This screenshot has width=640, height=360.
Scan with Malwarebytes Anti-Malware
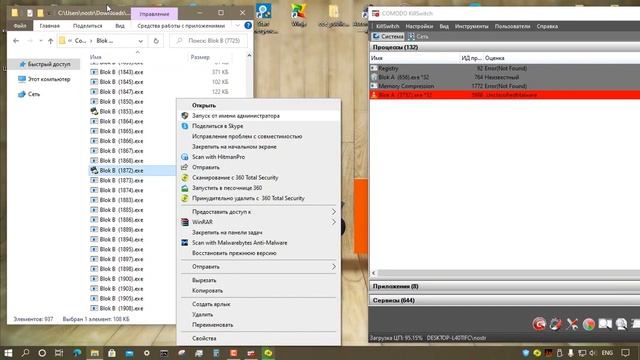(240, 242)
